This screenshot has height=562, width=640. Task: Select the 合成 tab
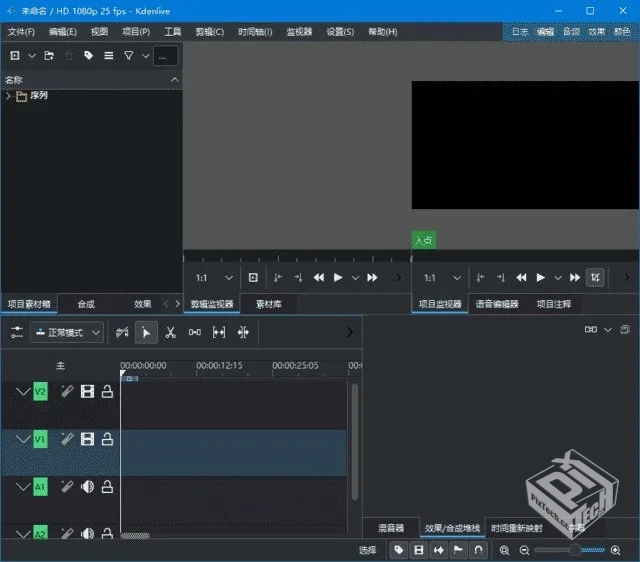click(86, 304)
